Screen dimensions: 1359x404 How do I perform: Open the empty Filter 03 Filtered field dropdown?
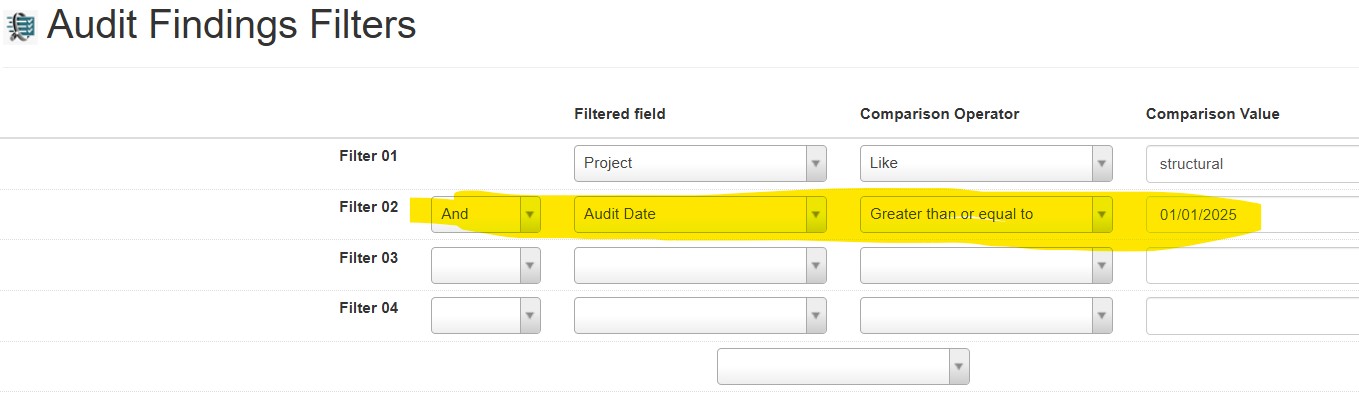pyautogui.click(x=700, y=265)
